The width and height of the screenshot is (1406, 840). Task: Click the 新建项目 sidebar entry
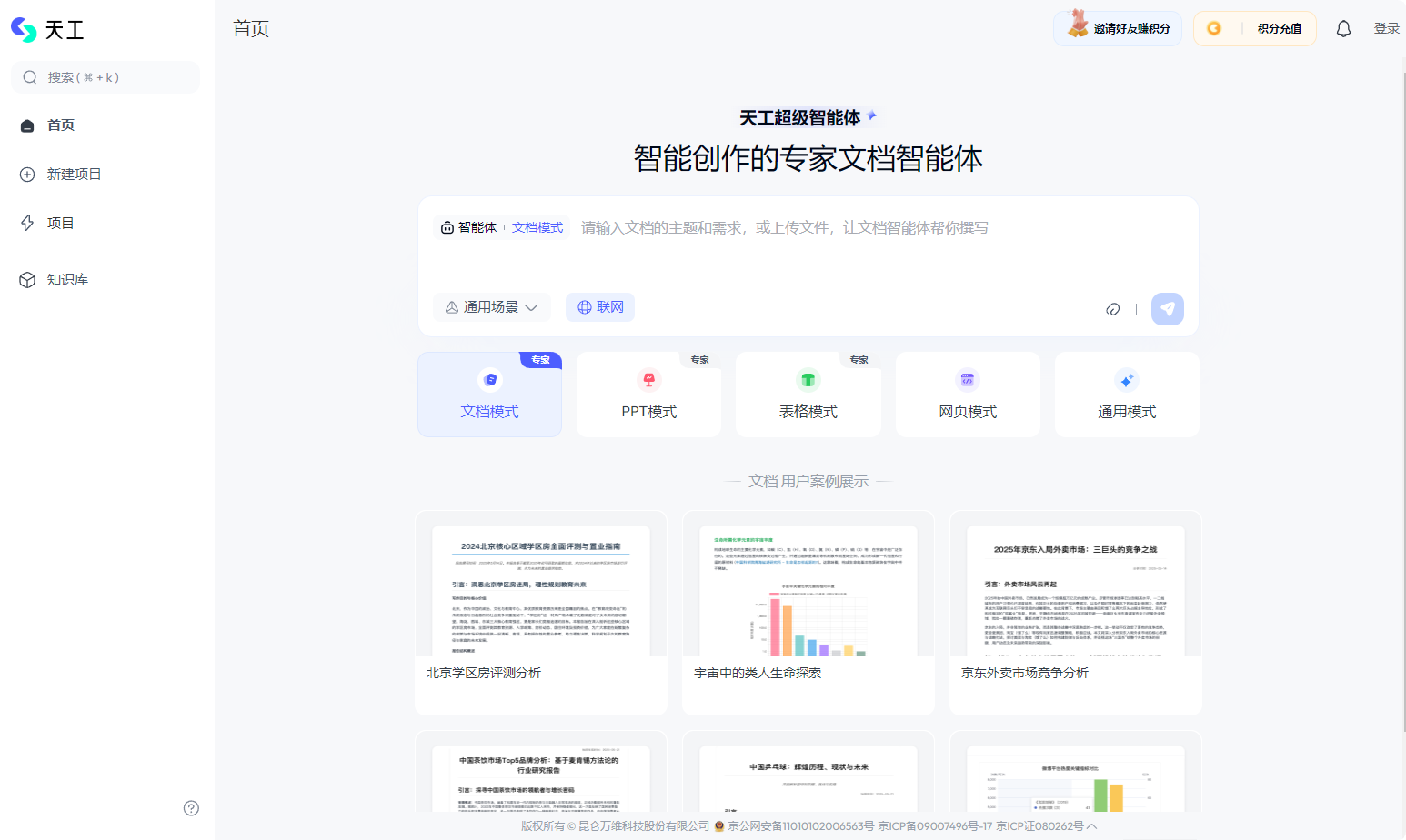105,175
